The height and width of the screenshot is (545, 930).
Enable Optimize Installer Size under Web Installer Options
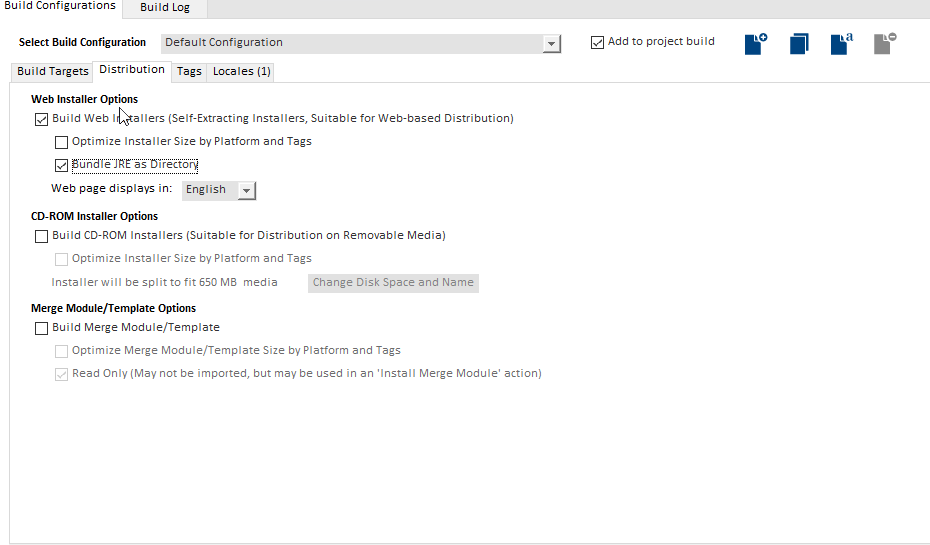[x=62, y=142]
